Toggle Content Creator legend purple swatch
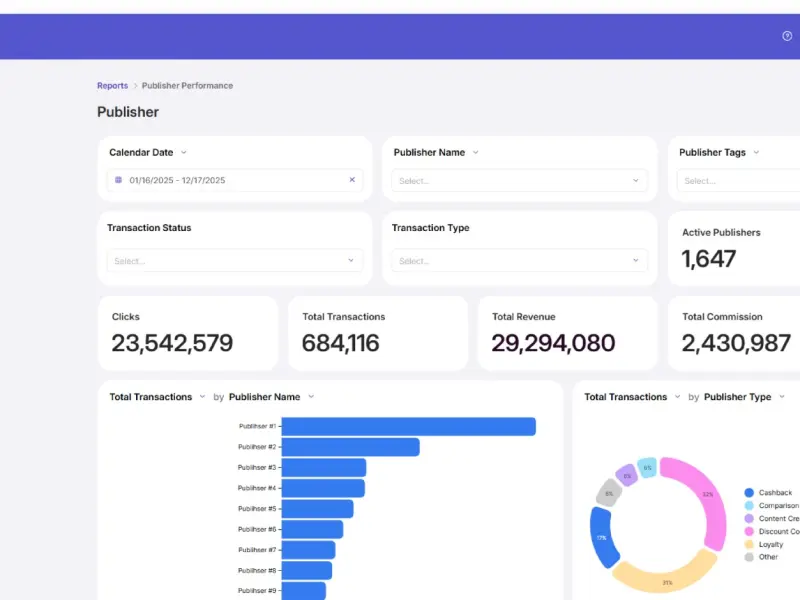The width and height of the screenshot is (800, 600). coord(749,518)
